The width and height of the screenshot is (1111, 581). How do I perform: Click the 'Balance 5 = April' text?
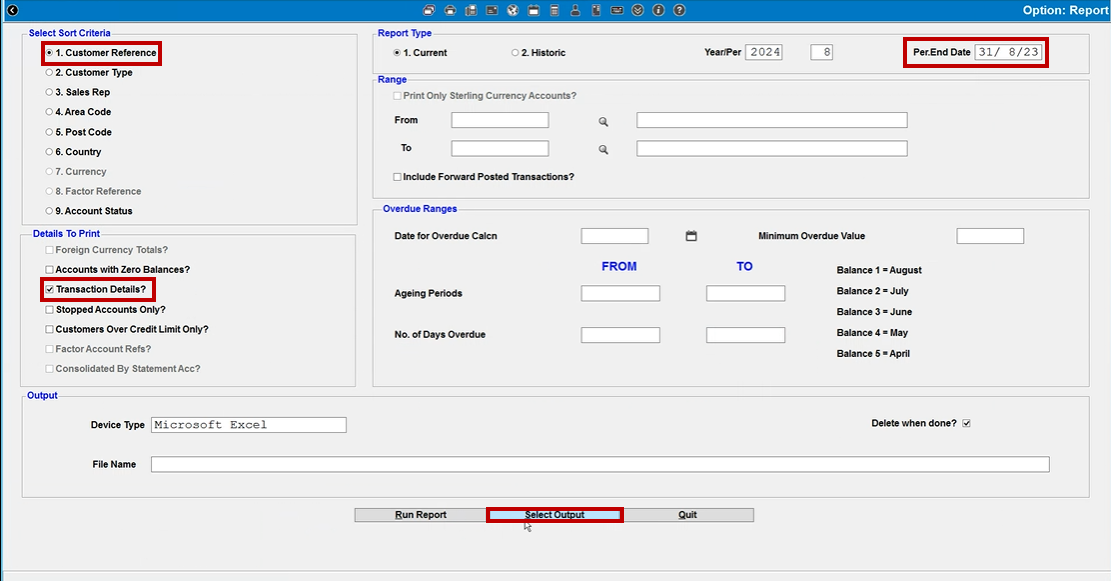click(x=874, y=354)
